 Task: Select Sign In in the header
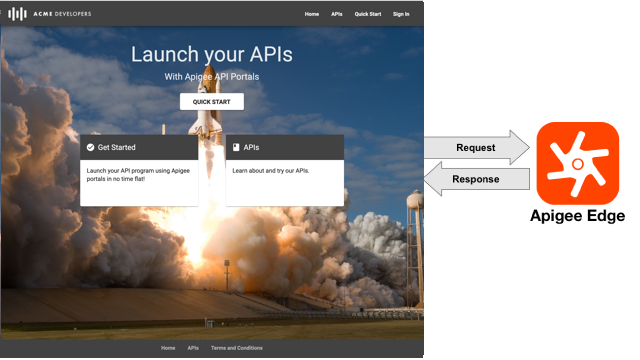(401, 14)
